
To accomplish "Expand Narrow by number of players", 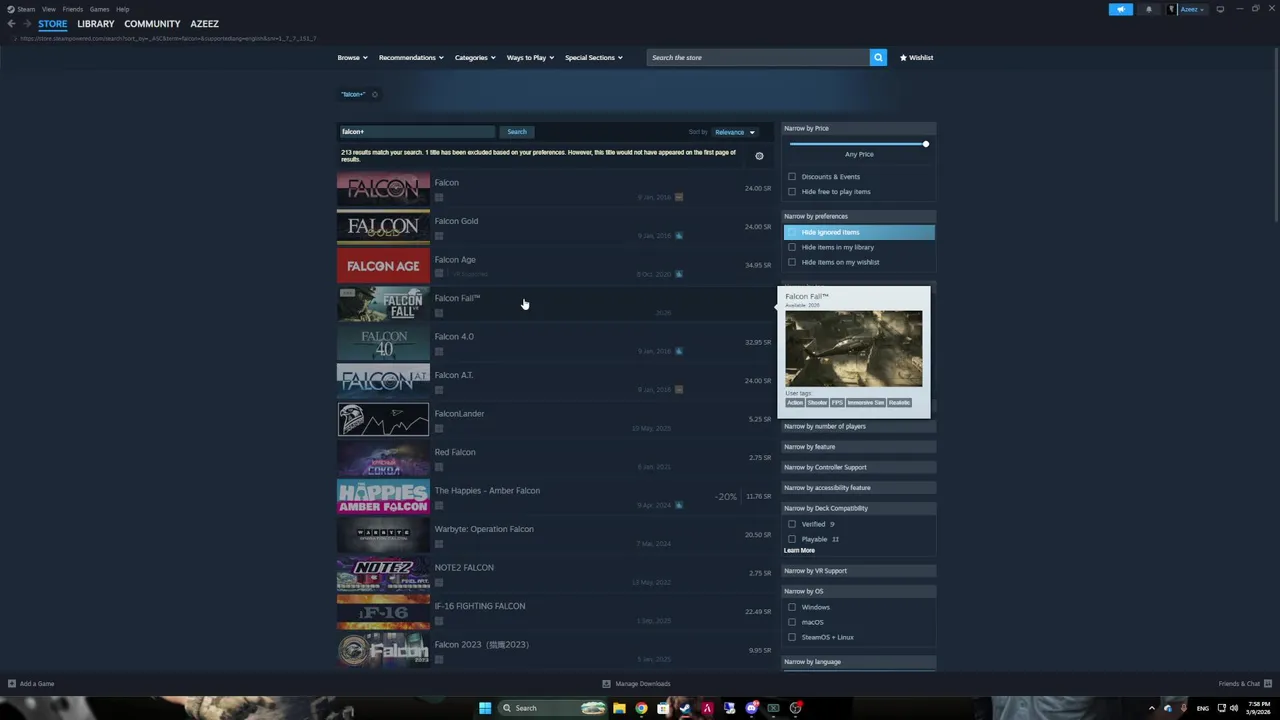I will coord(859,426).
